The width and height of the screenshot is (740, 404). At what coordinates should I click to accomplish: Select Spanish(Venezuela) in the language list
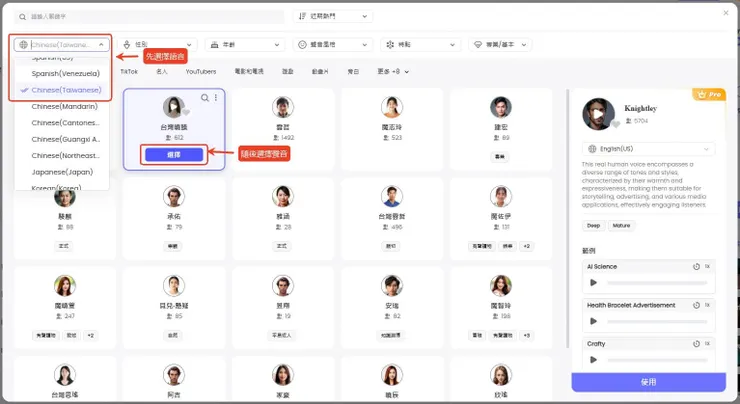coord(62,74)
